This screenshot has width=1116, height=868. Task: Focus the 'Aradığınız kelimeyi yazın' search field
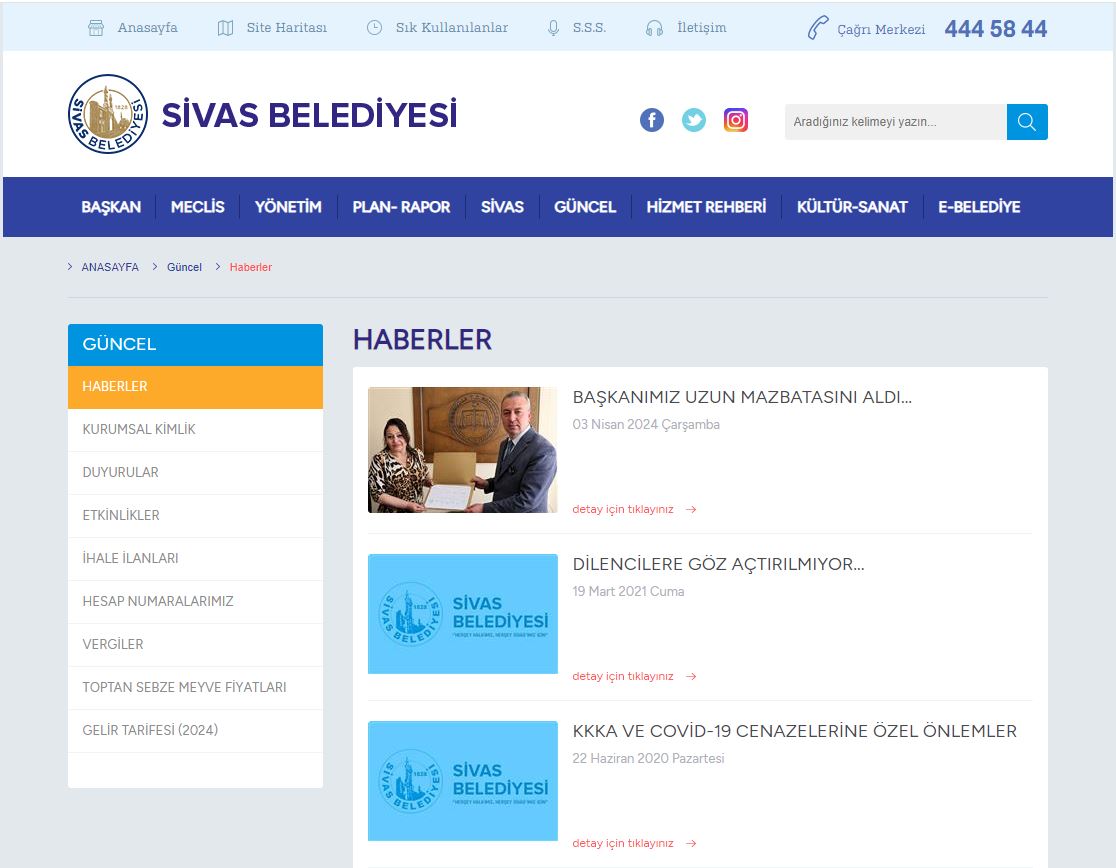(x=895, y=122)
